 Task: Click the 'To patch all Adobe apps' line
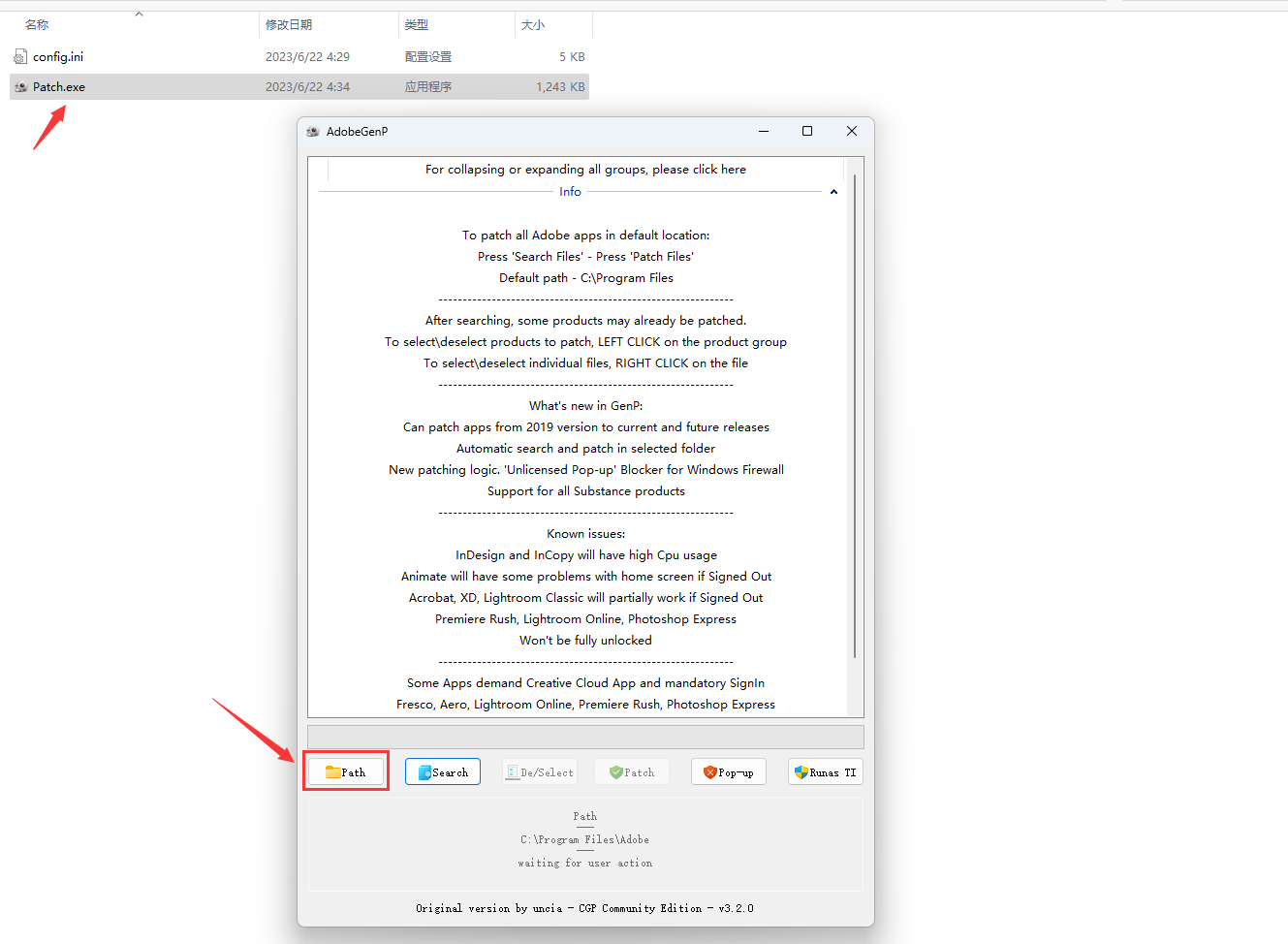click(x=585, y=236)
